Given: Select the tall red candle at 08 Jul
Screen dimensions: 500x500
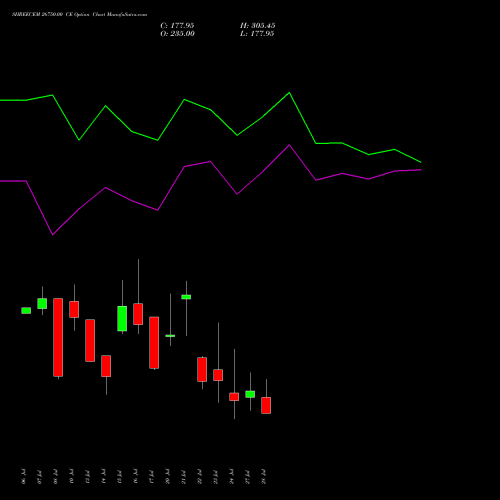Looking at the screenshot, I should click(58, 337).
